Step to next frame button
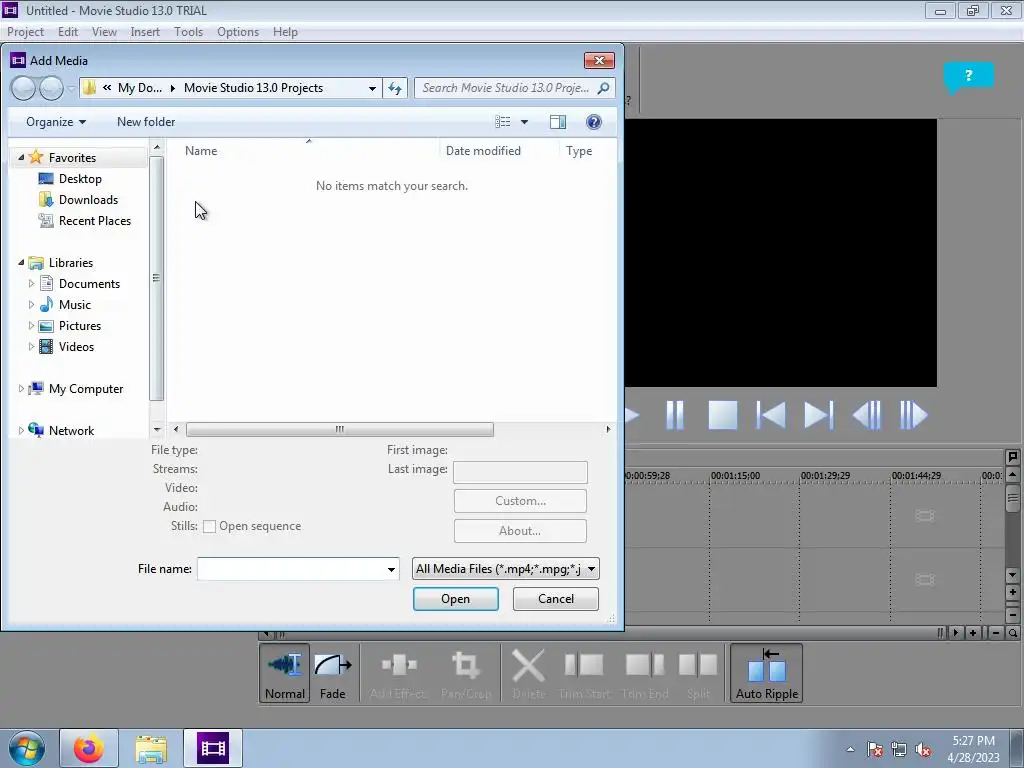The width and height of the screenshot is (1024, 768). [914, 415]
